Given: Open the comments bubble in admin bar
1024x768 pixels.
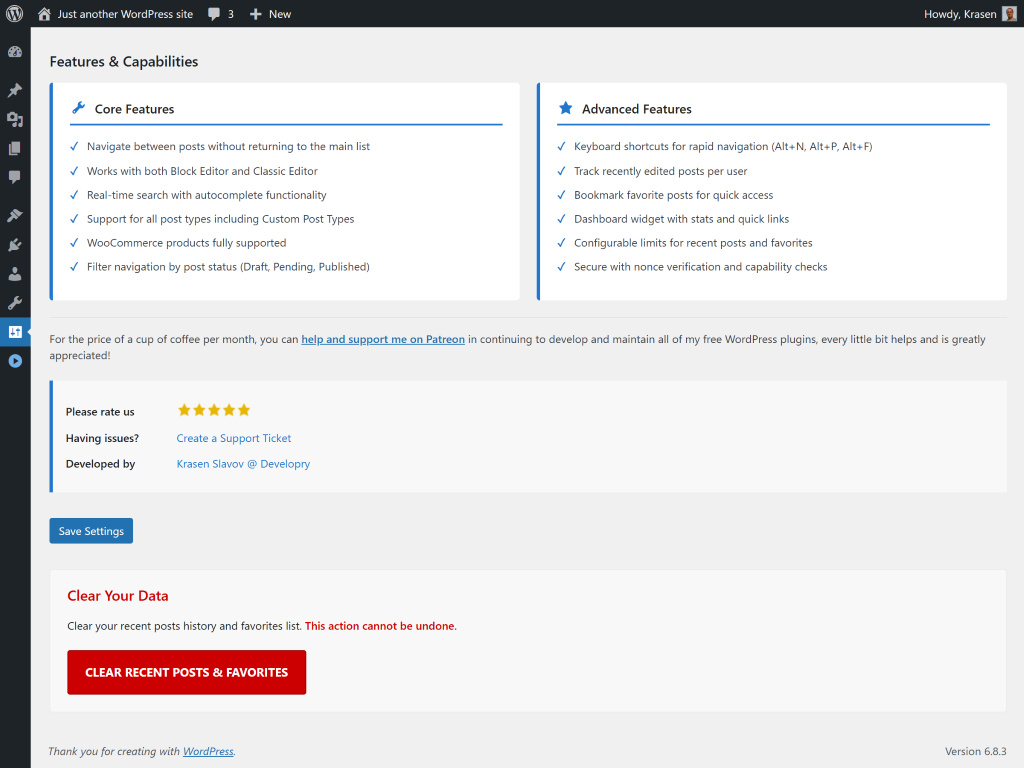Looking at the screenshot, I should point(214,14).
